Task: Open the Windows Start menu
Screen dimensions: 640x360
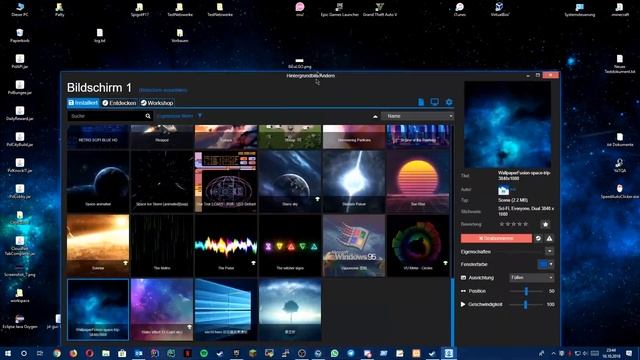Action: click(x=8, y=353)
